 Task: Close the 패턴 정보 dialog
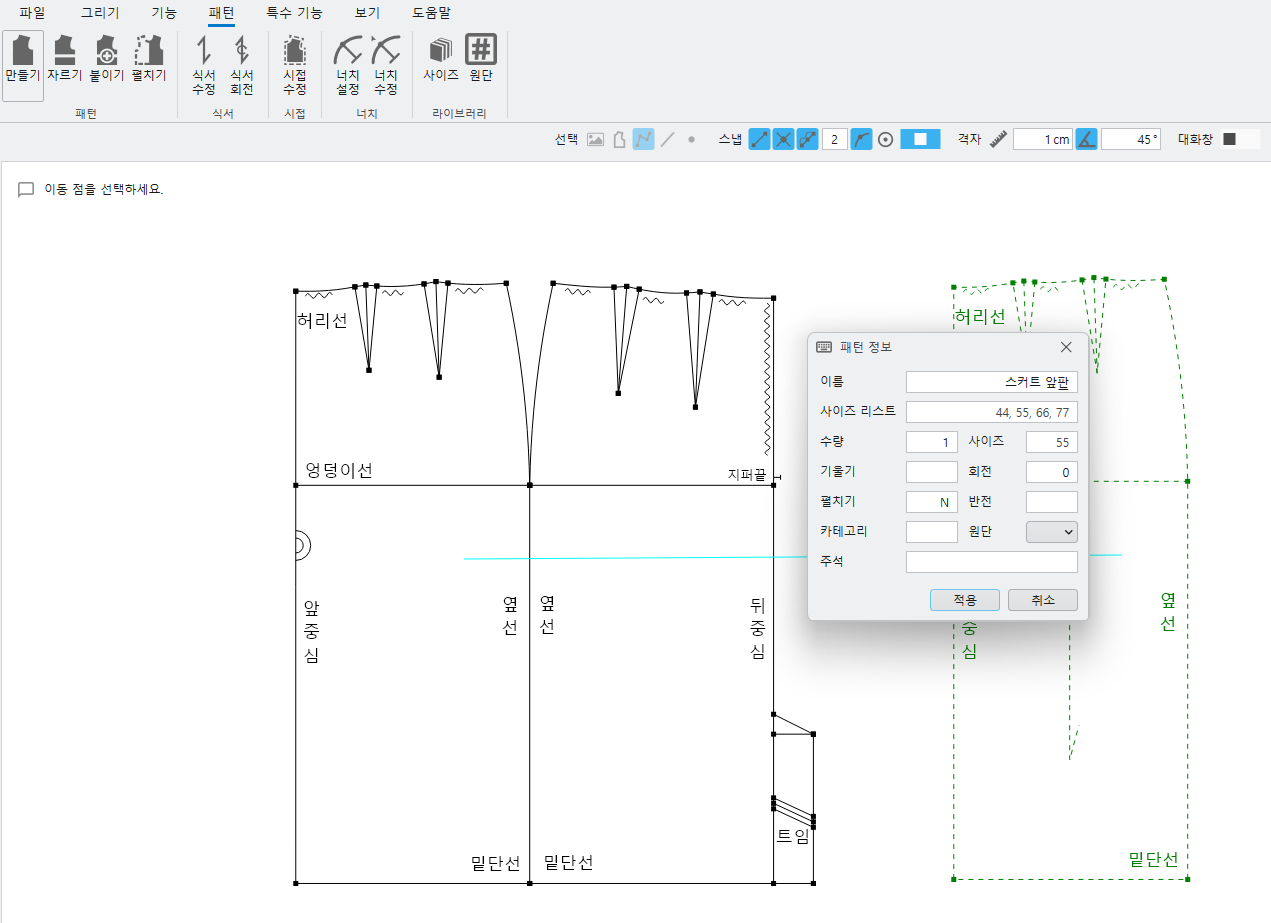1066,347
